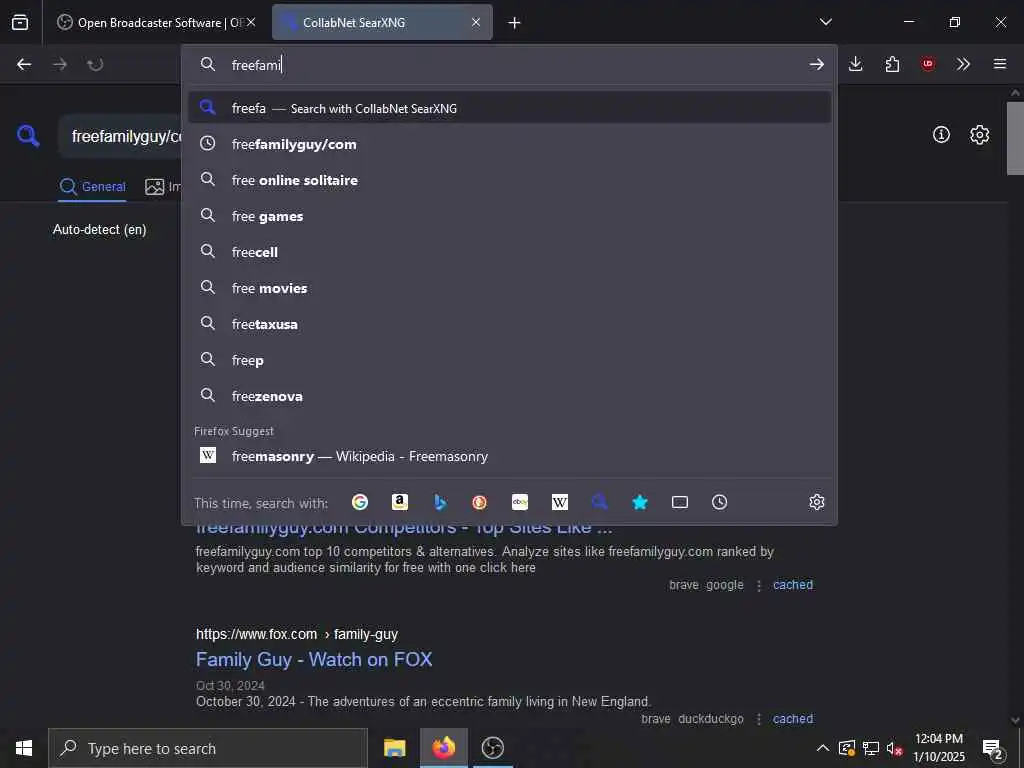Open Firefox View tab list icon

[x=20, y=22]
